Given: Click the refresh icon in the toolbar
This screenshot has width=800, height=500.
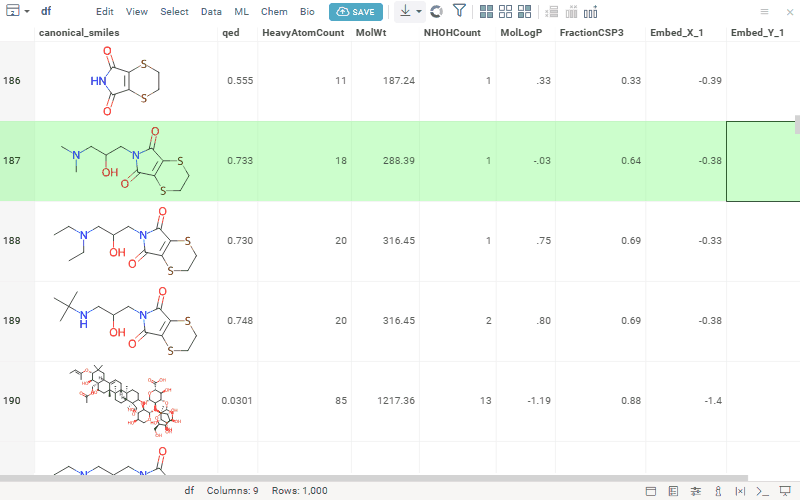Looking at the screenshot, I should tap(436, 12).
